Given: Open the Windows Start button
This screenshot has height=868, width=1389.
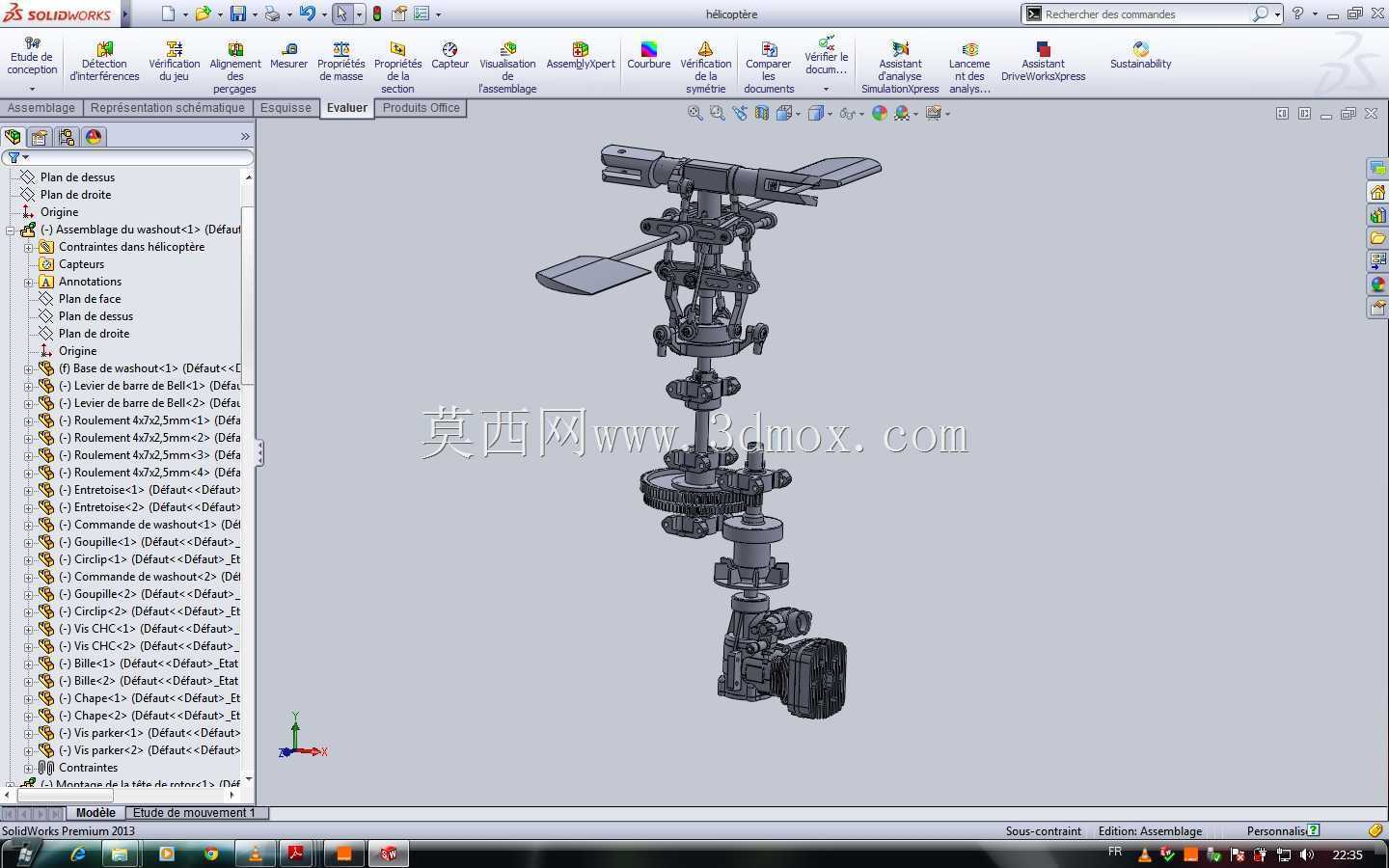Looking at the screenshot, I should [23, 854].
